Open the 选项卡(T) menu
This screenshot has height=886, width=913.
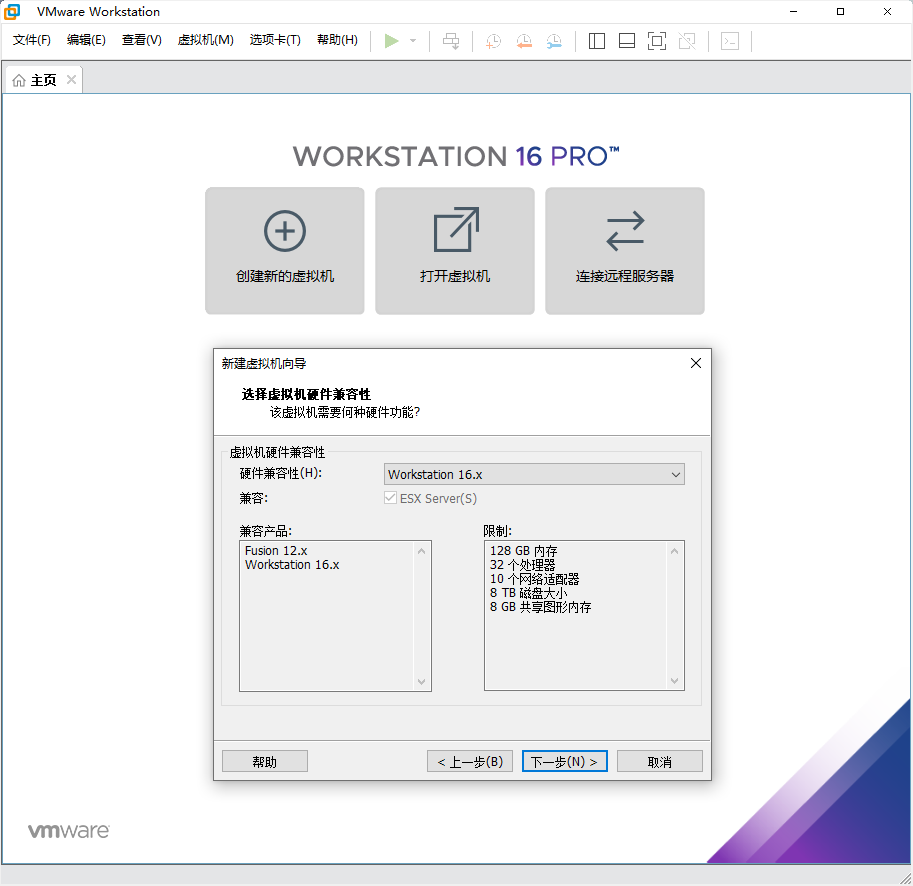(x=275, y=40)
